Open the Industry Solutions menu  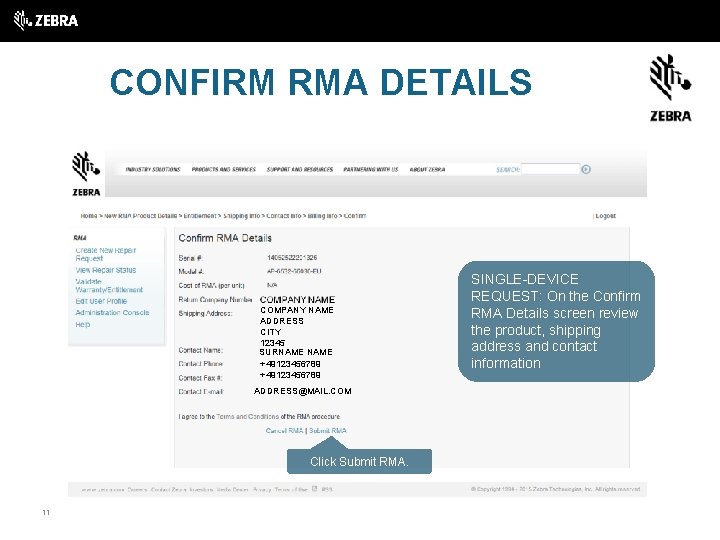(153, 169)
